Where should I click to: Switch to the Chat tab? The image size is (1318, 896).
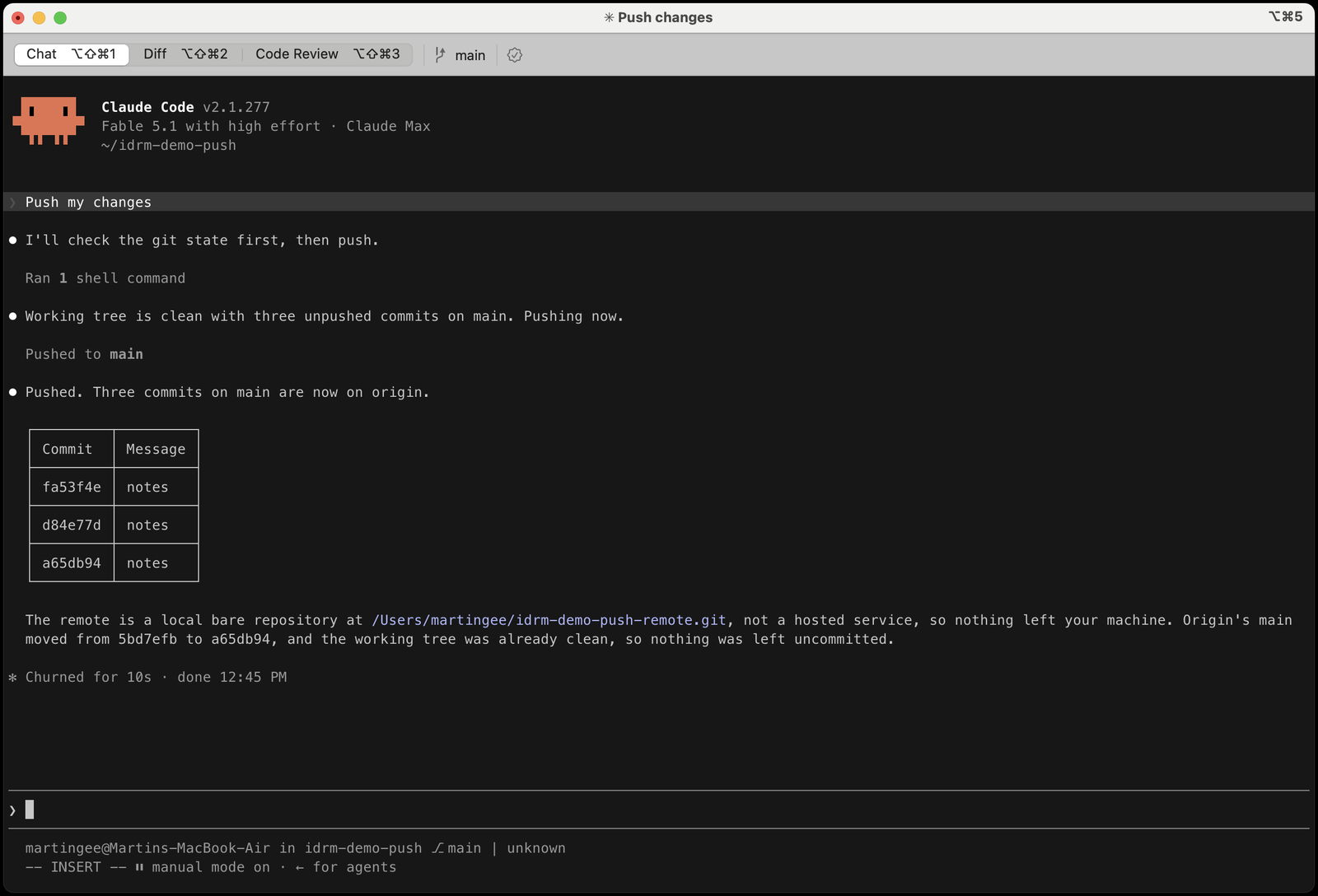click(72, 54)
